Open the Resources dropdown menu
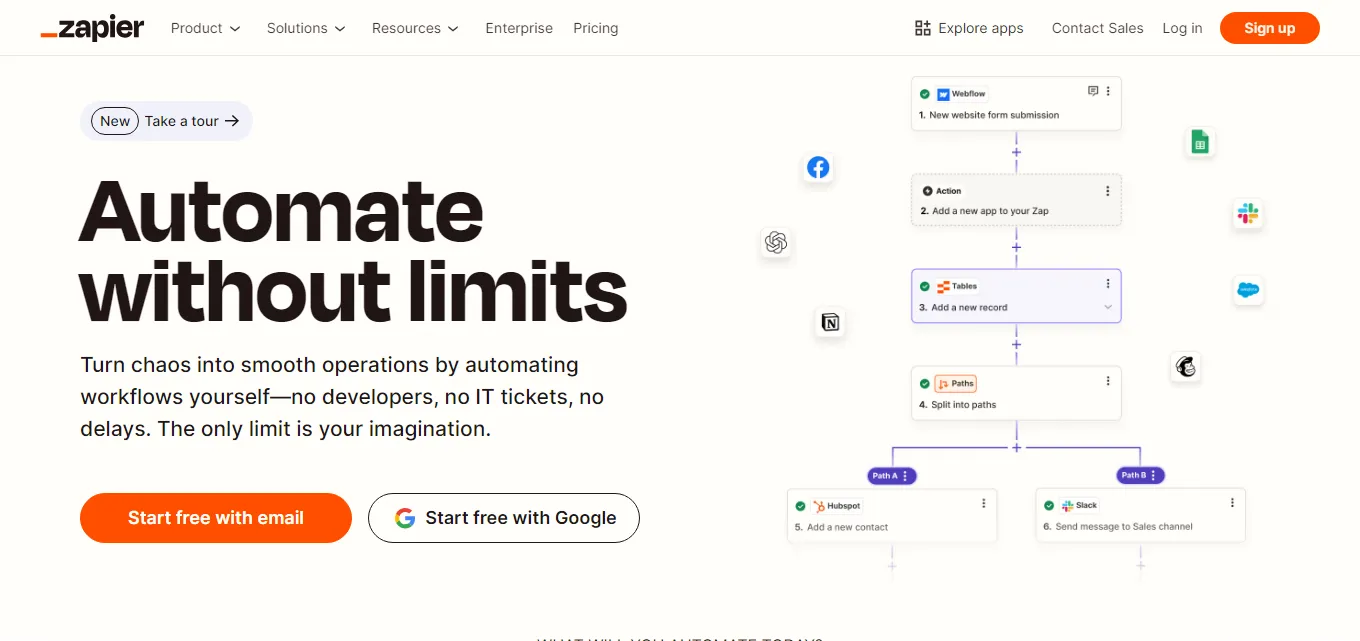 point(415,28)
